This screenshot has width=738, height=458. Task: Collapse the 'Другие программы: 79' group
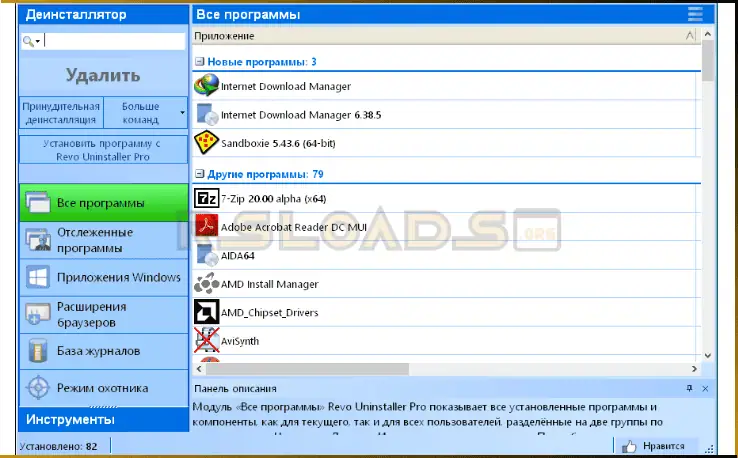tap(200, 174)
